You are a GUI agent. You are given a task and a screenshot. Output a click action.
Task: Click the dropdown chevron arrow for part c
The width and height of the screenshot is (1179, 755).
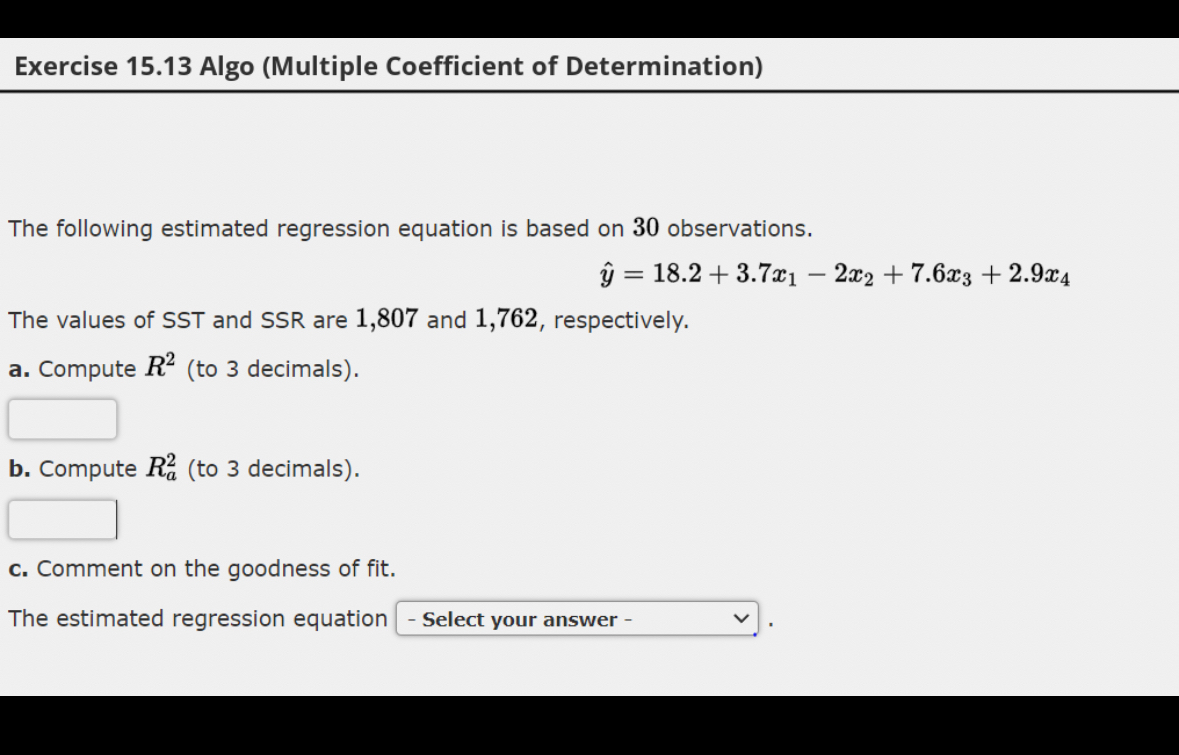click(741, 619)
